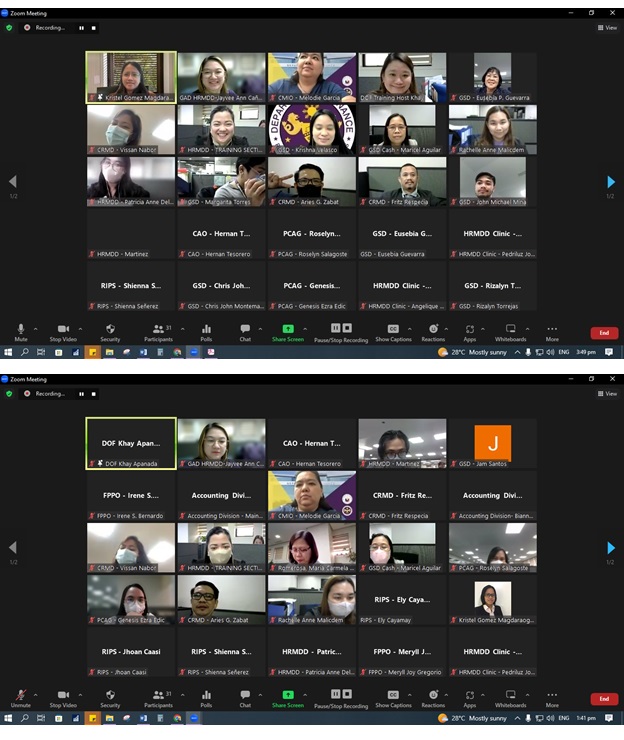Expand Whiteboards caret in 1:41 pm meeting
This screenshot has width=624, height=740.
click(527, 695)
